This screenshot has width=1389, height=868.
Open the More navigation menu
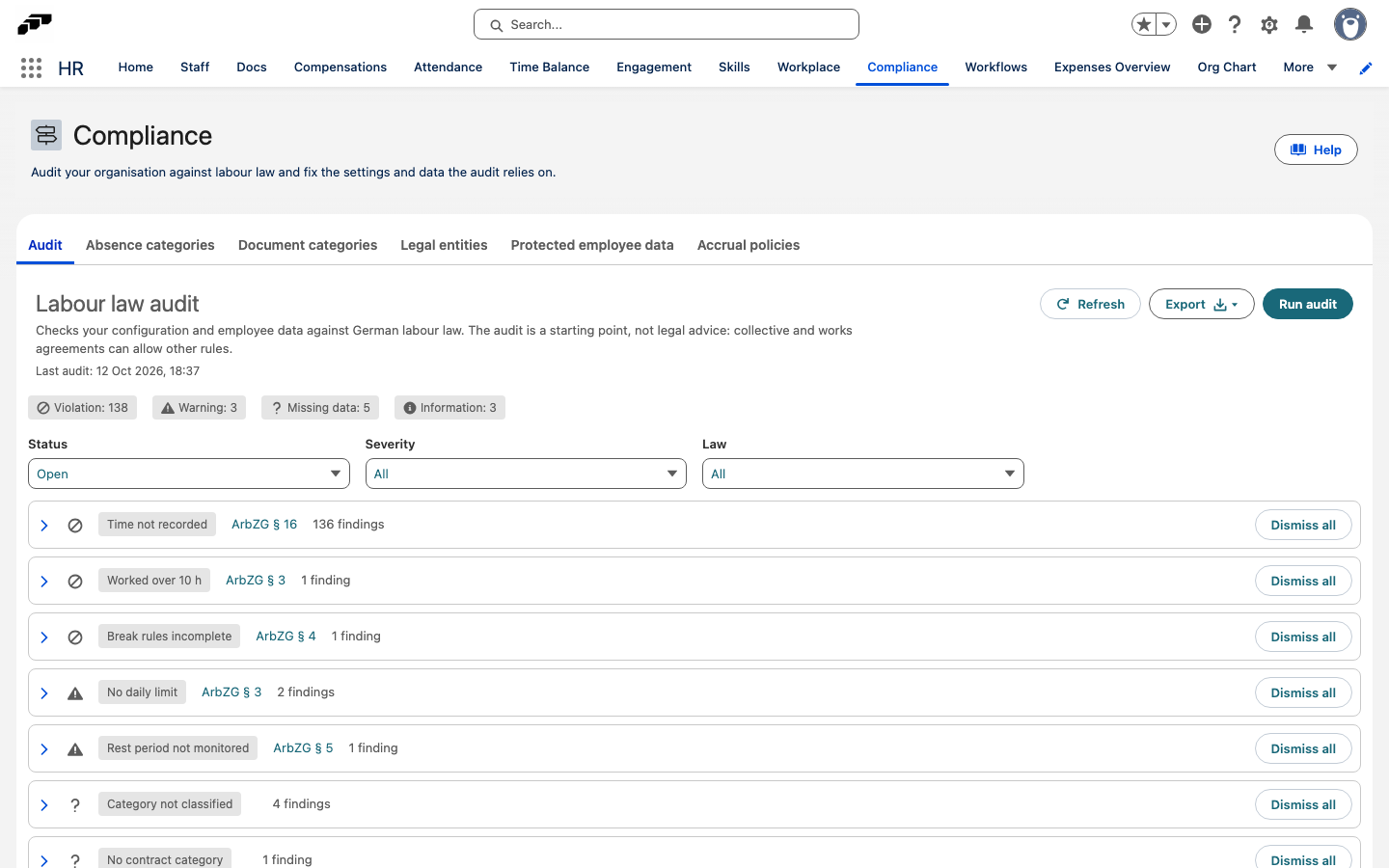pyautogui.click(x=1310, y=68)
